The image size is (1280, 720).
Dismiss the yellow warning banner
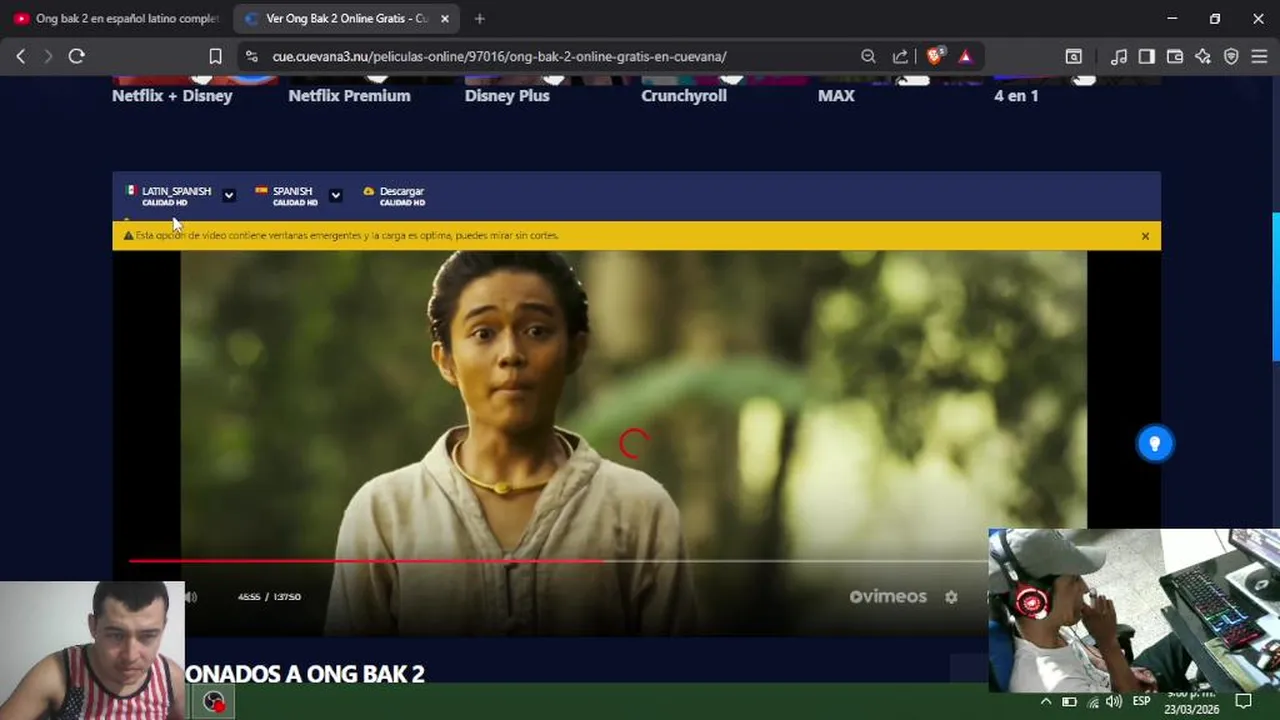click(1145, 236)
